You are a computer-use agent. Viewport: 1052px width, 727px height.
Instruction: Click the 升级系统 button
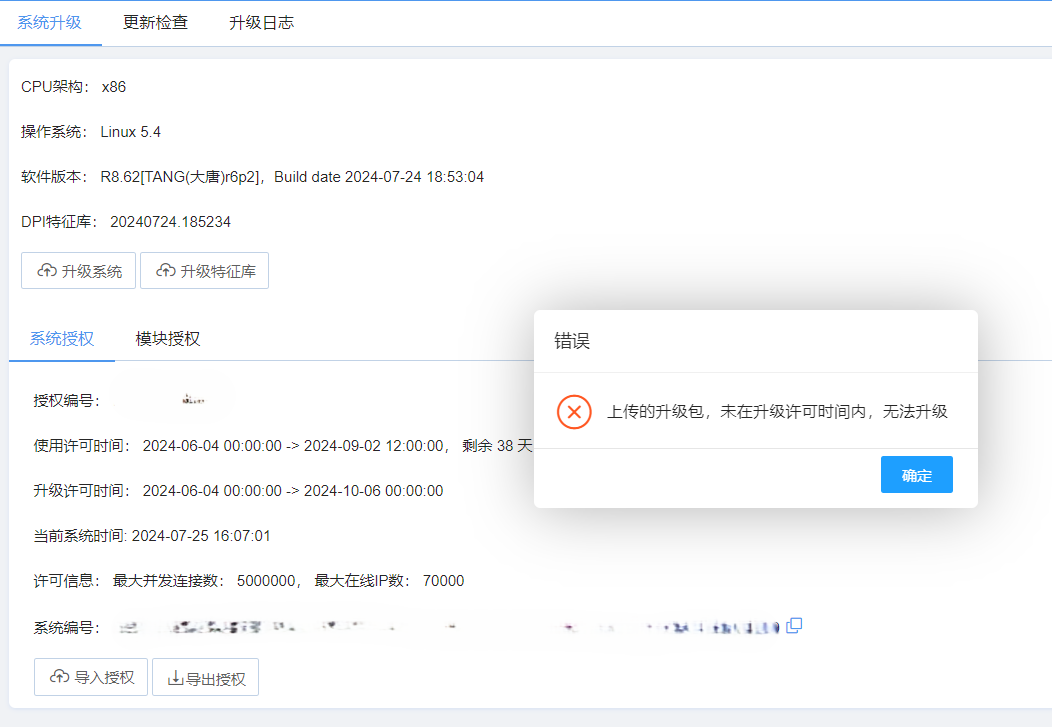78,270
